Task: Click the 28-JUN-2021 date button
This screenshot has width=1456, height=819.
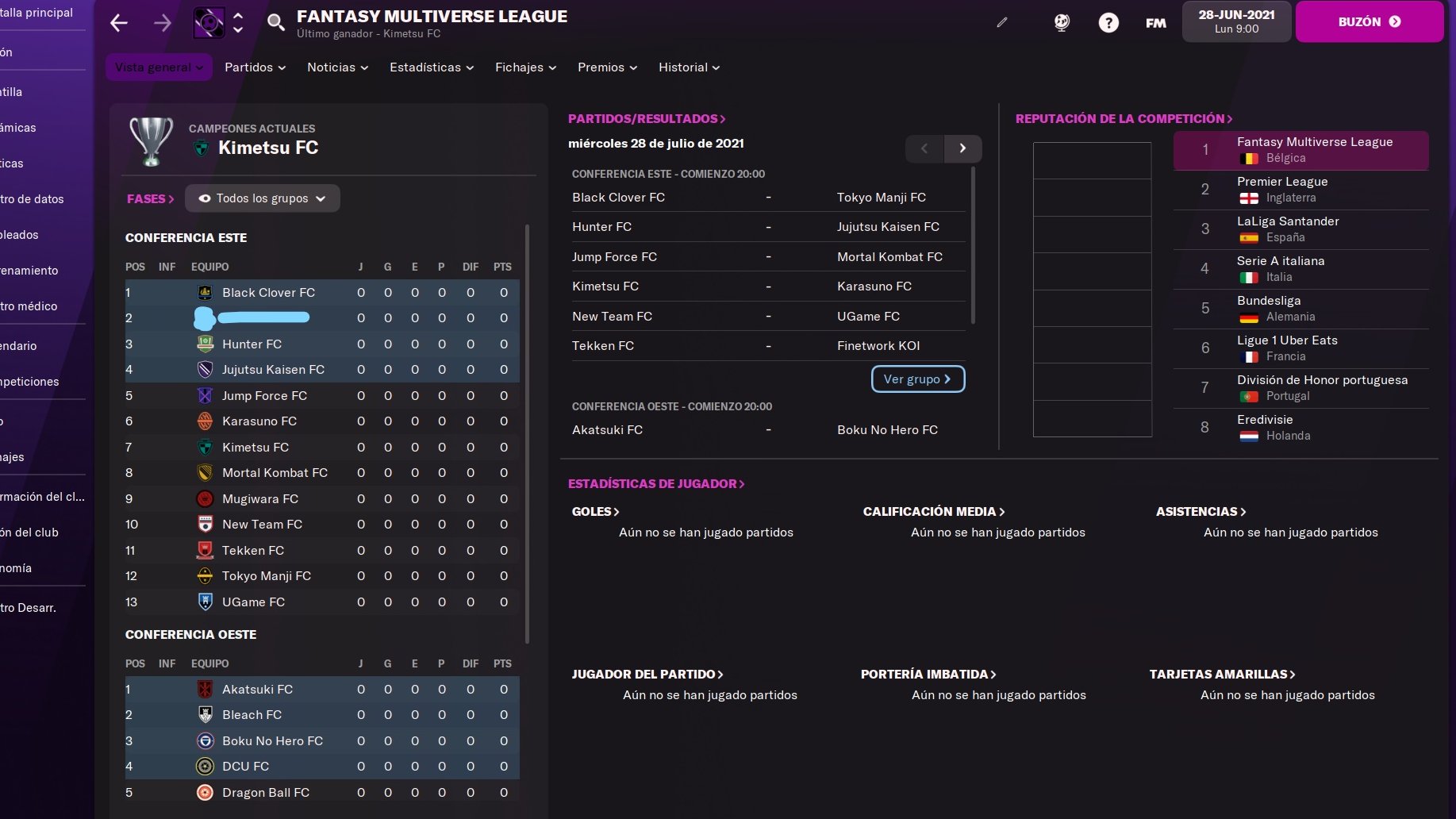Action: 1236,21
